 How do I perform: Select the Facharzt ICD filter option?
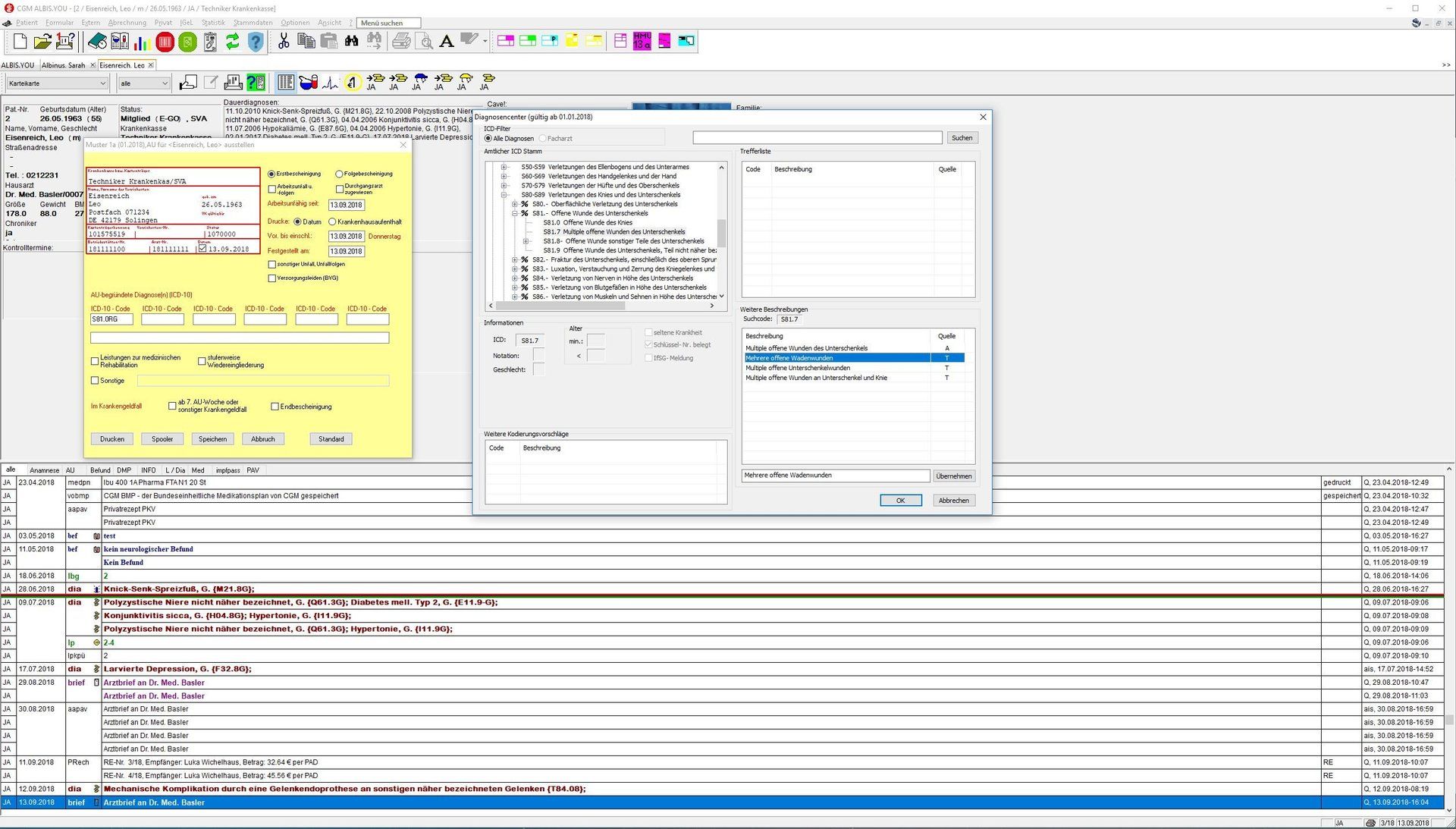tap(542, 139)
